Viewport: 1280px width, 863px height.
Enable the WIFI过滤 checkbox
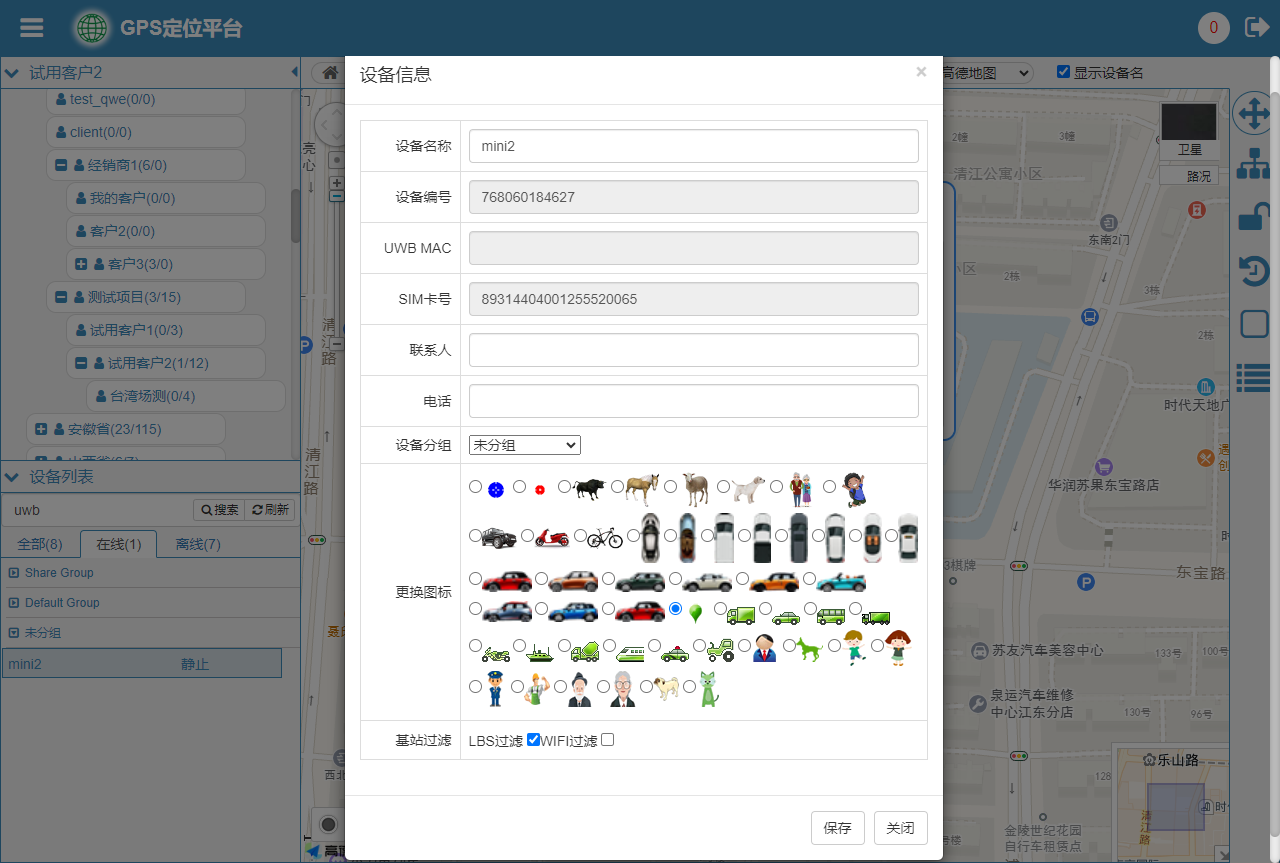(x=607, y=740)
